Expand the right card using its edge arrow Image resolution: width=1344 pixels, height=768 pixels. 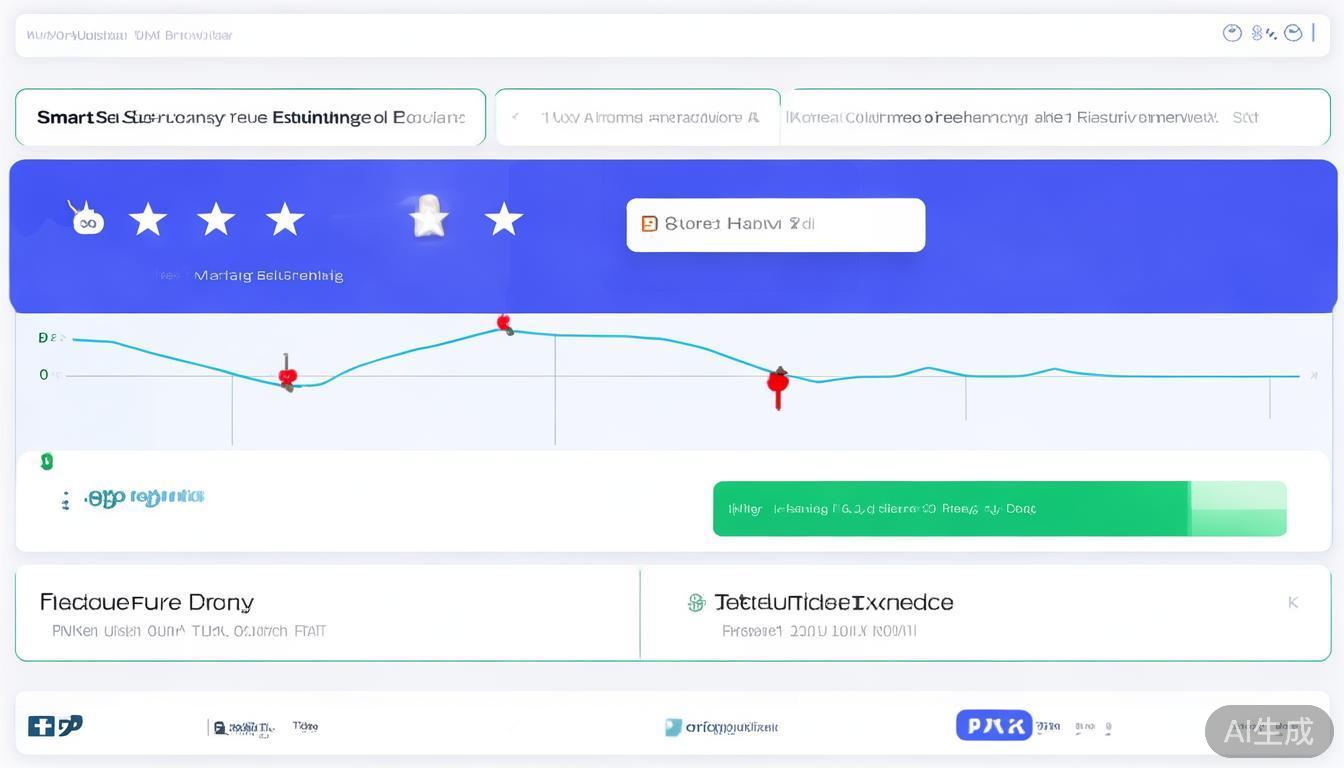(x=1292, y=602)
